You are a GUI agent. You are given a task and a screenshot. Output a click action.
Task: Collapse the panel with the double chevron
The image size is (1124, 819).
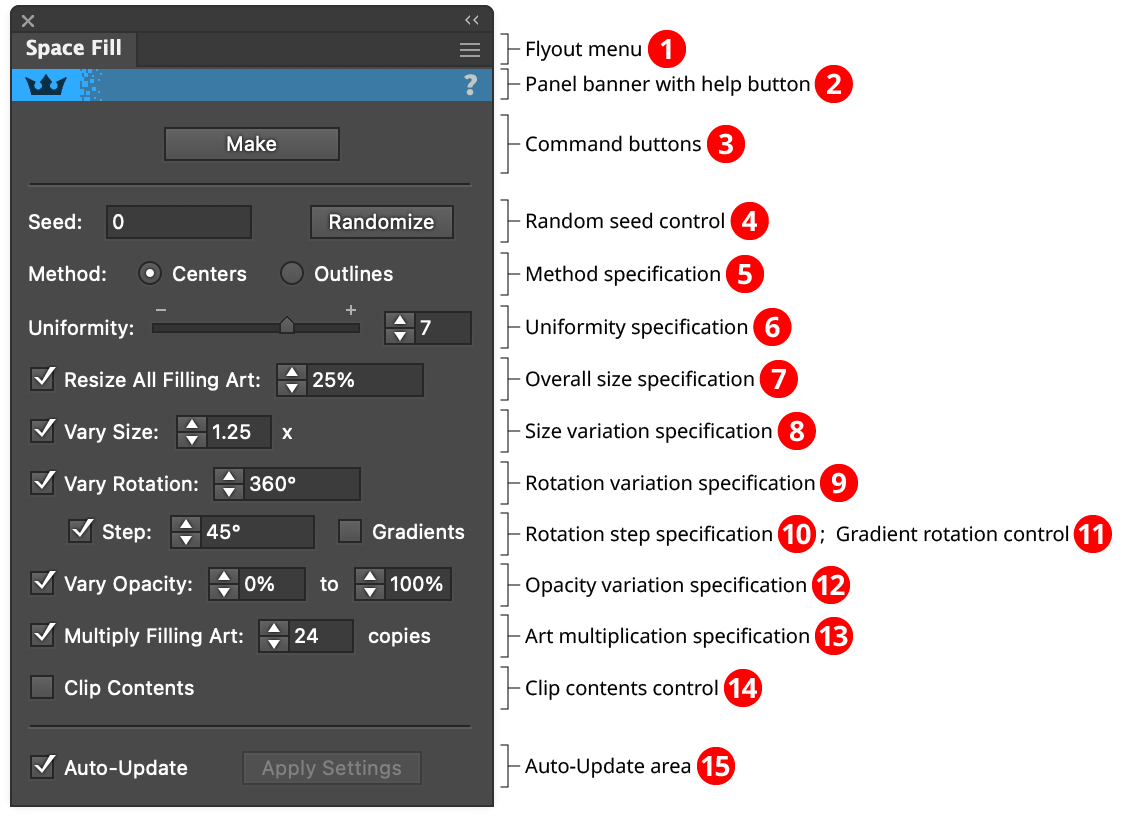pos(471,19)
